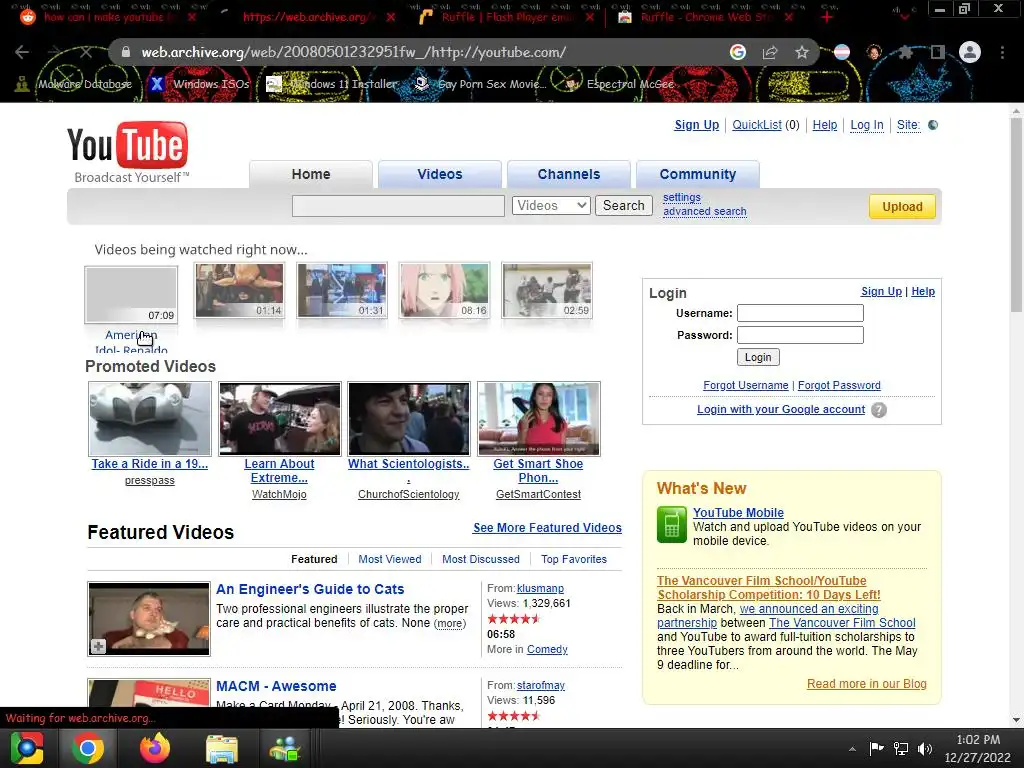Screen dimensions: 1024x768
Task: Click the Search button
Action: (x=624, y=206)
